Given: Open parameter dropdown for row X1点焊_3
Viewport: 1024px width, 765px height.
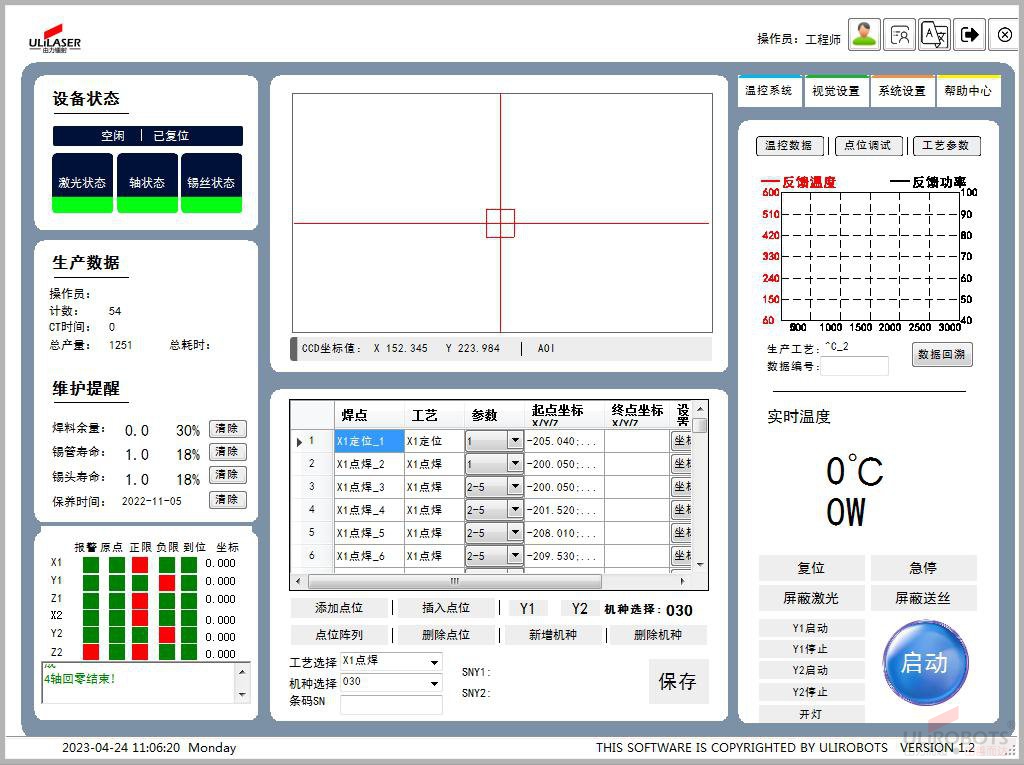Looking at the screenshot, I should (515, 487).
